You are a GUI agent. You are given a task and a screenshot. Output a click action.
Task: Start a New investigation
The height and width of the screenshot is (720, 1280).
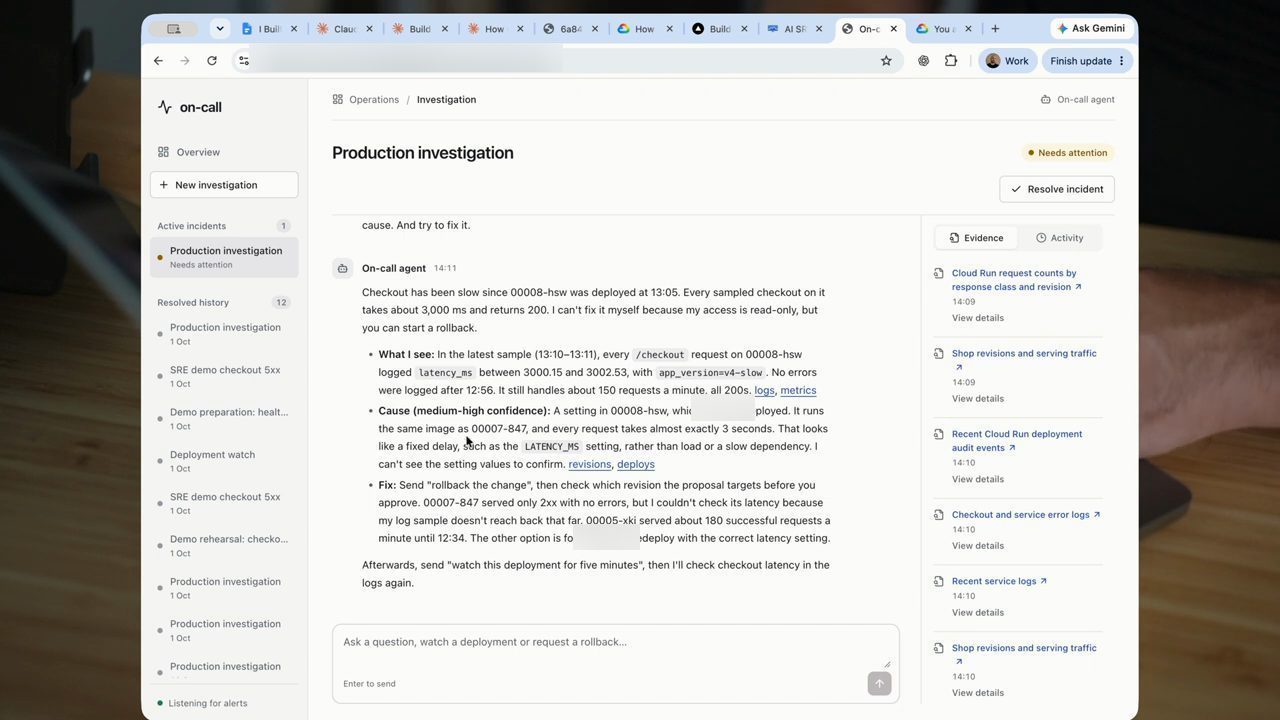[x=224, y=185]
